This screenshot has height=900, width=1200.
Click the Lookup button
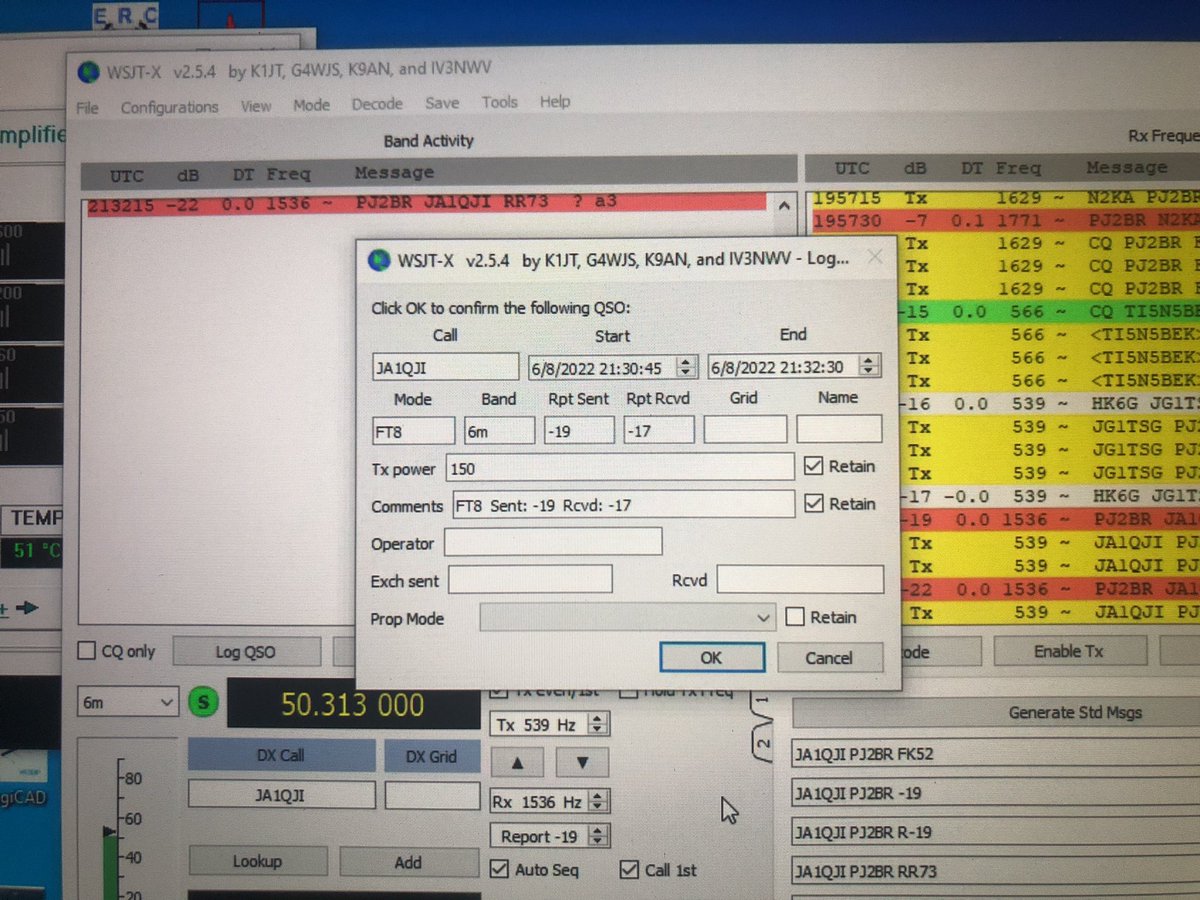(x=257, y=861)
